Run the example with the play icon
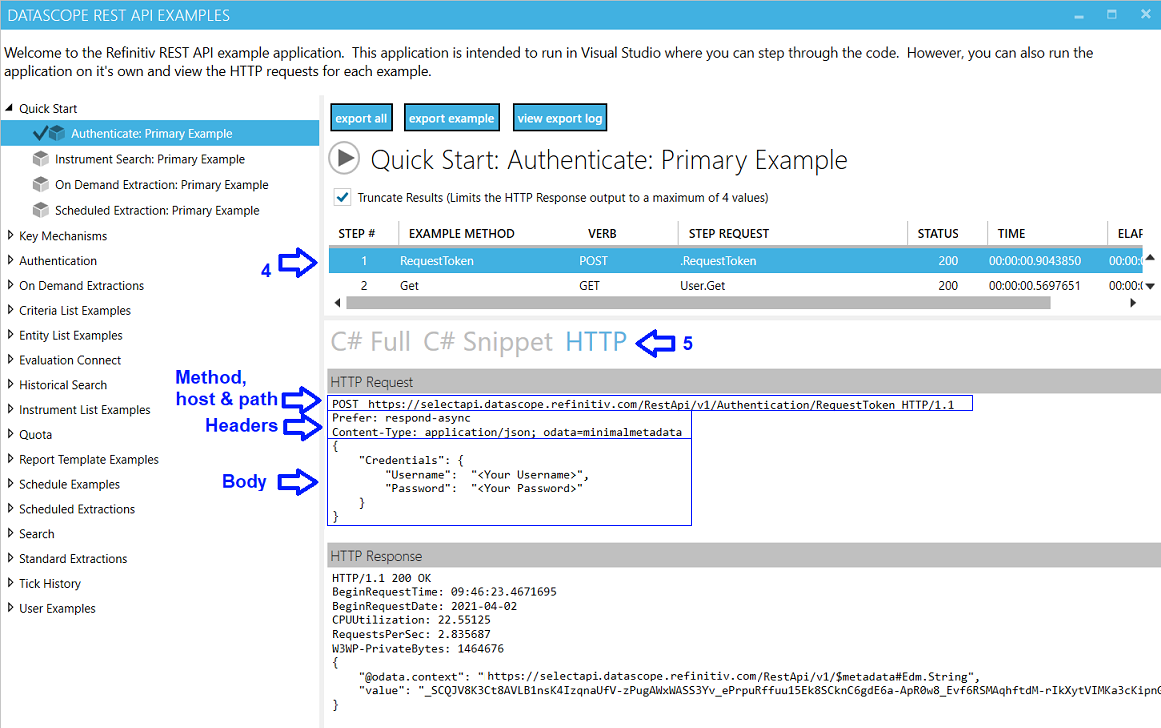 344,158
